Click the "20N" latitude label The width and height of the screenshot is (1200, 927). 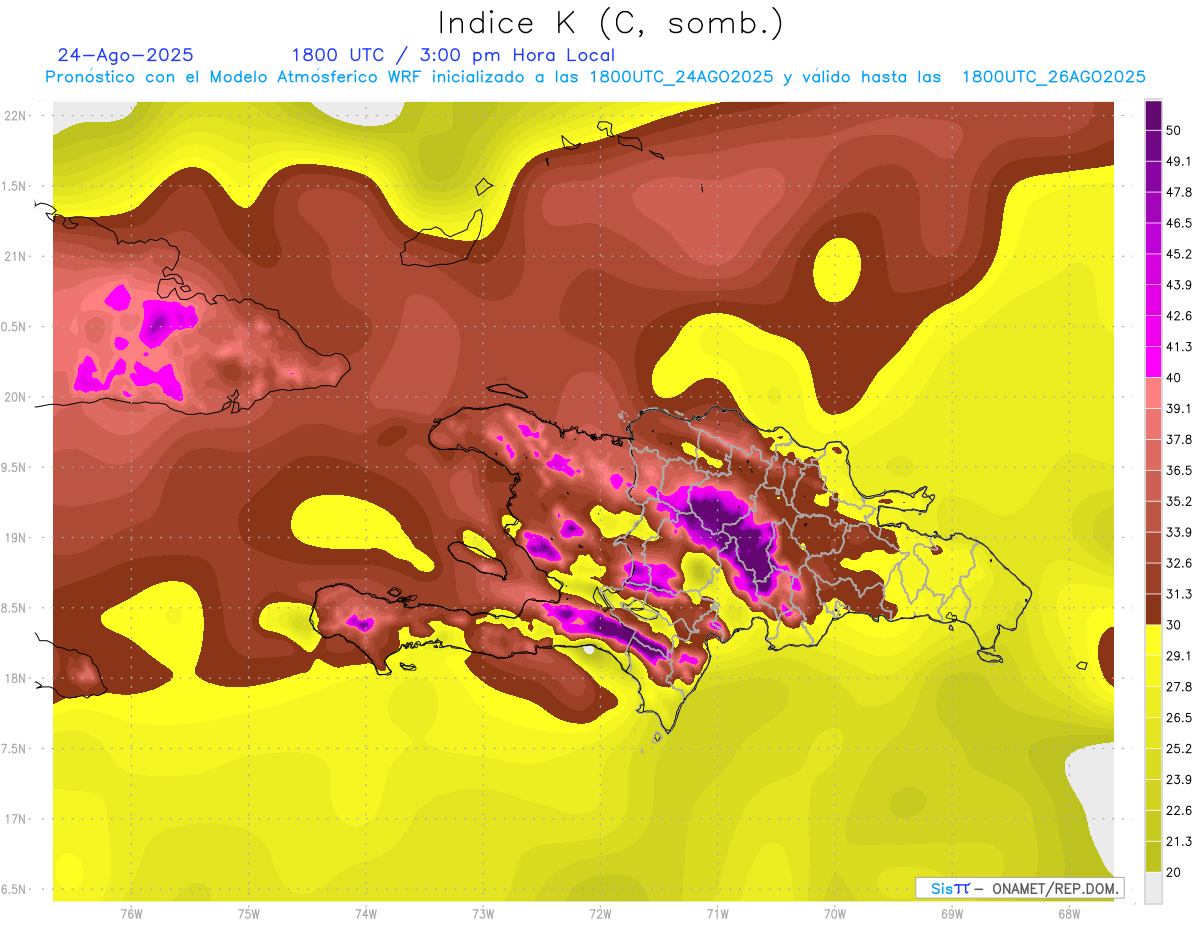[x=15, y=397]
